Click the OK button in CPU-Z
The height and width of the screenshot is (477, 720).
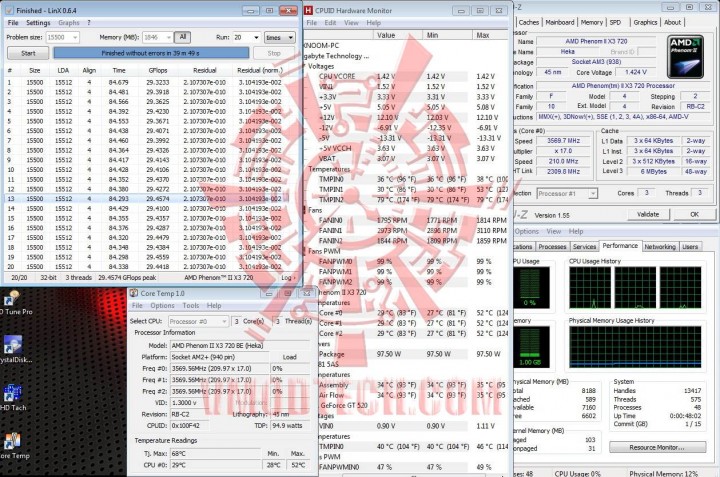[x=694, y=214]
